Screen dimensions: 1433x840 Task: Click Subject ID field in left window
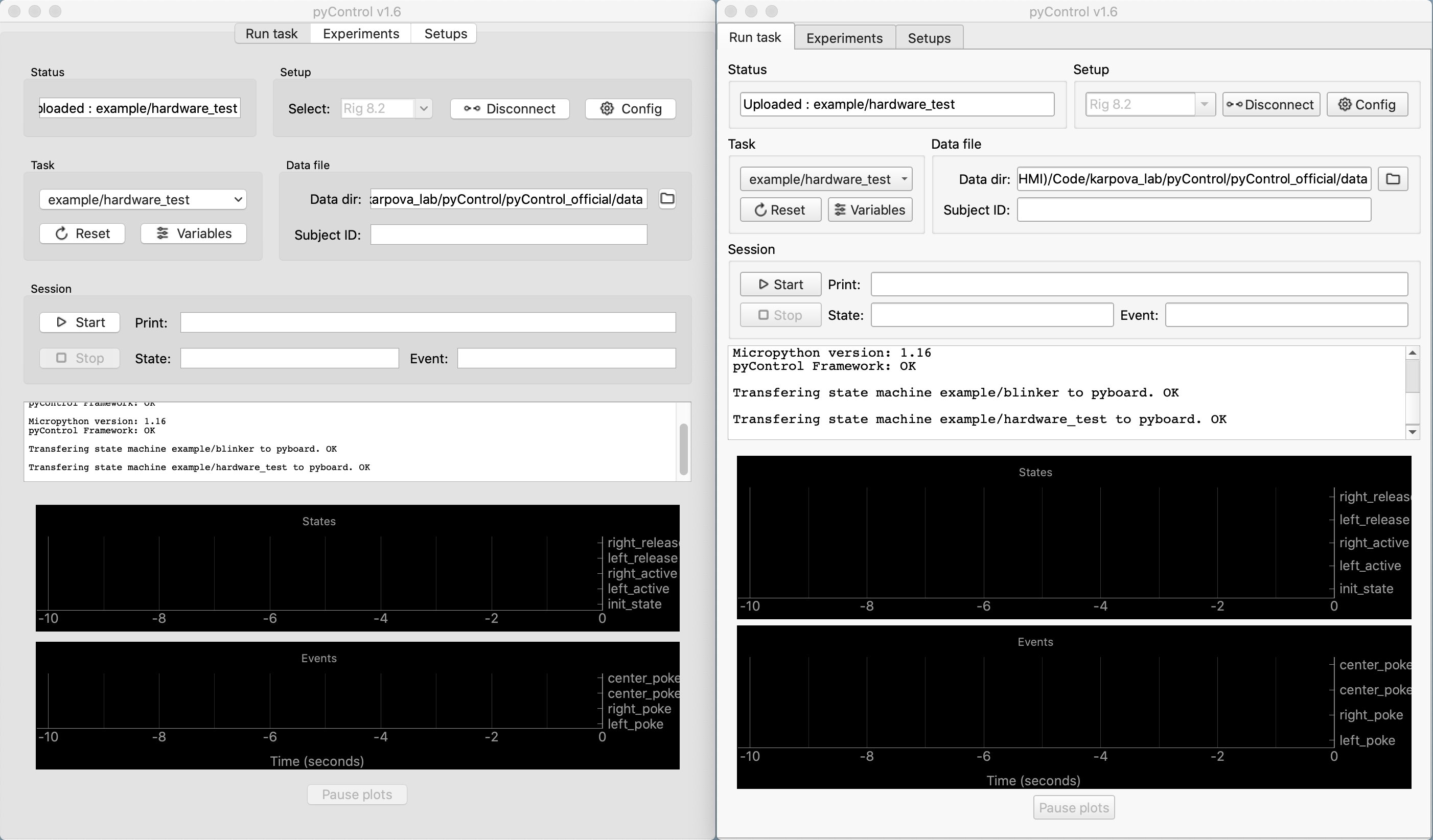pos(509,235)
